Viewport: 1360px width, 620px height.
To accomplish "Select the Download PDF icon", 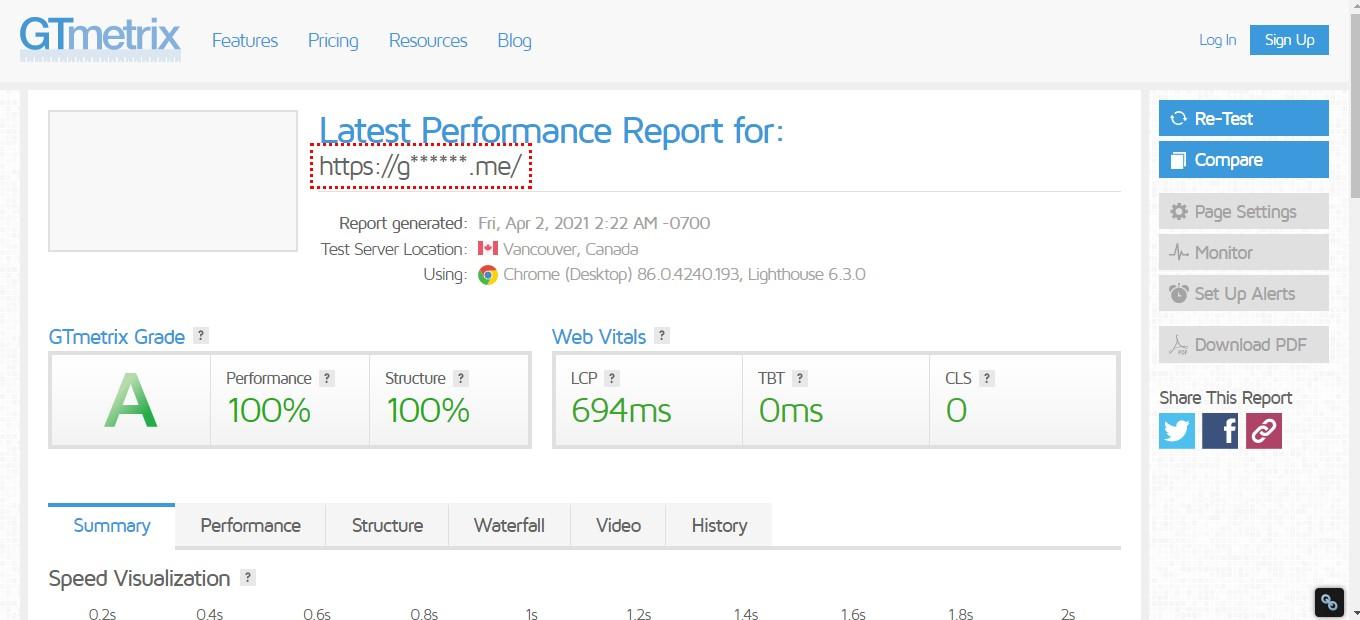I will tap(1181, 344).
